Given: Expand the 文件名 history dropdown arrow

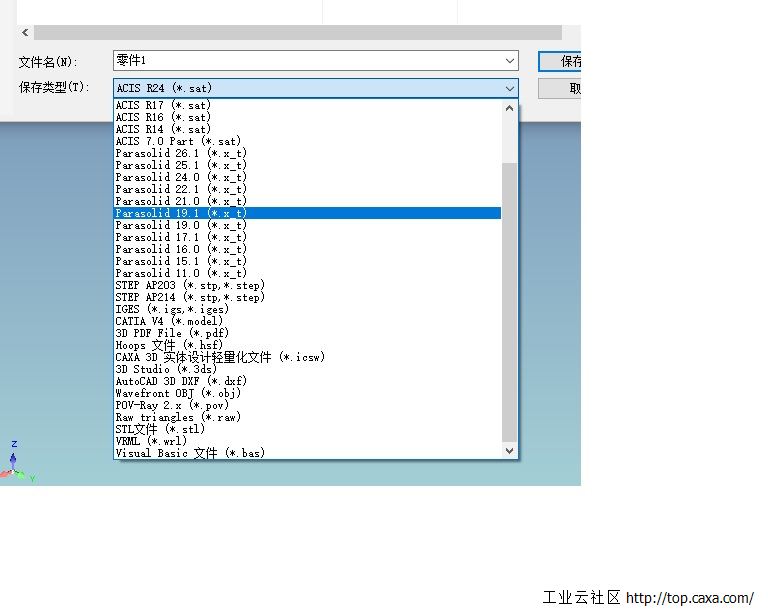Looking at the screenshot, I should pyautogui.click(x=510, y=61).
